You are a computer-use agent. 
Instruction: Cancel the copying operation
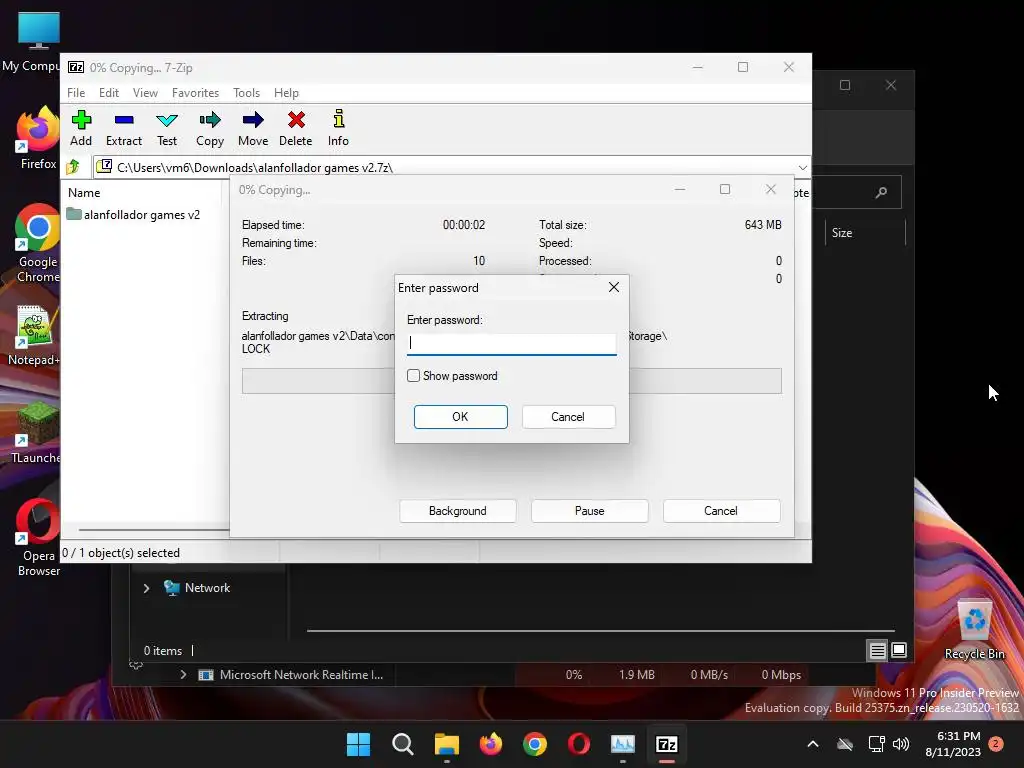(x=721, y=511)
